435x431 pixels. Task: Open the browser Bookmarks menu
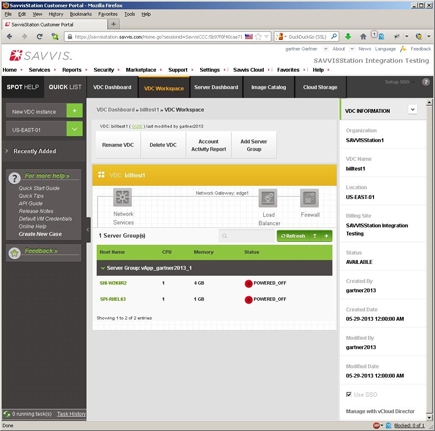pyautogui.click(x=81, y=14)
